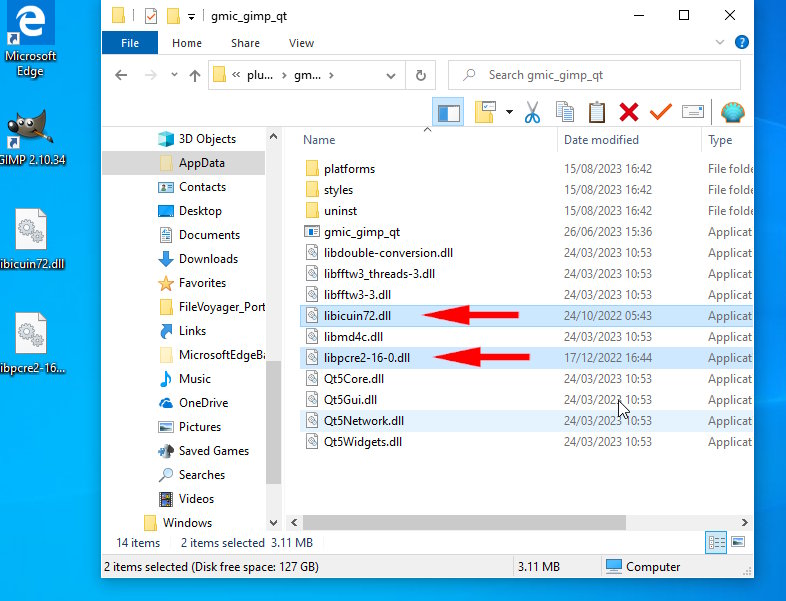
Task: Expand the ribbon with the chevron
Action: tap(720, 42)
